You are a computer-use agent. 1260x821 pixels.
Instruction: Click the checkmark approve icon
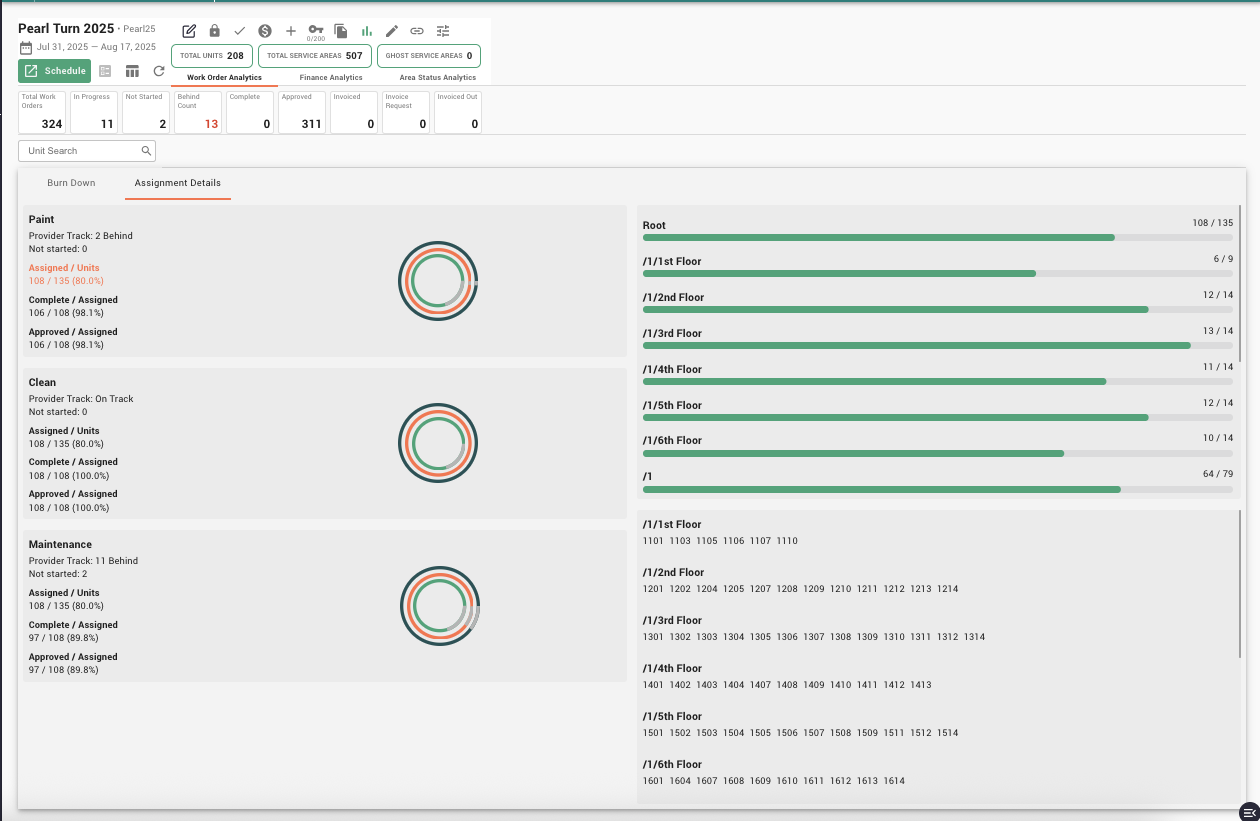click(239, 31)
